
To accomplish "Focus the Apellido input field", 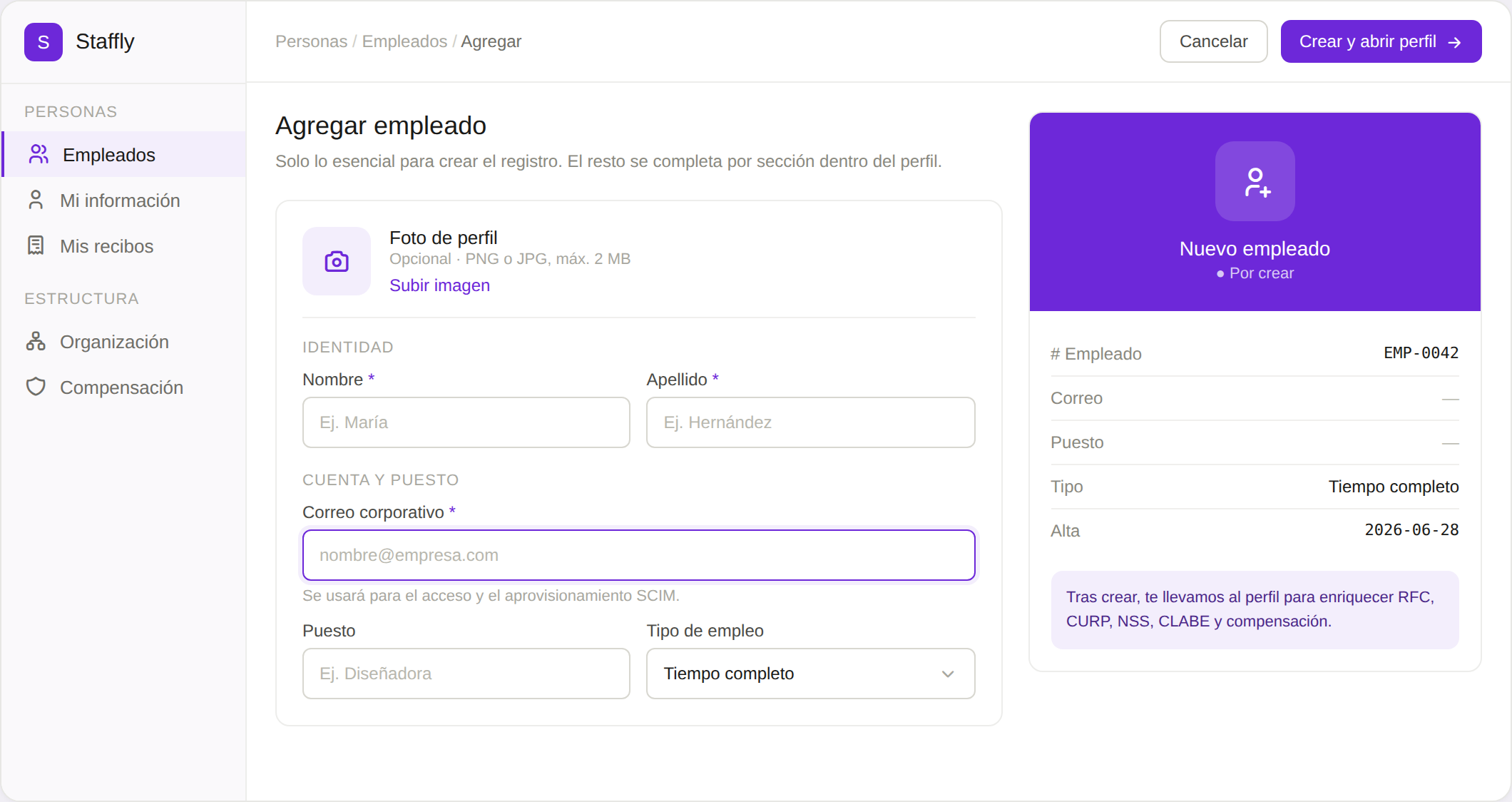I will 810,422.
